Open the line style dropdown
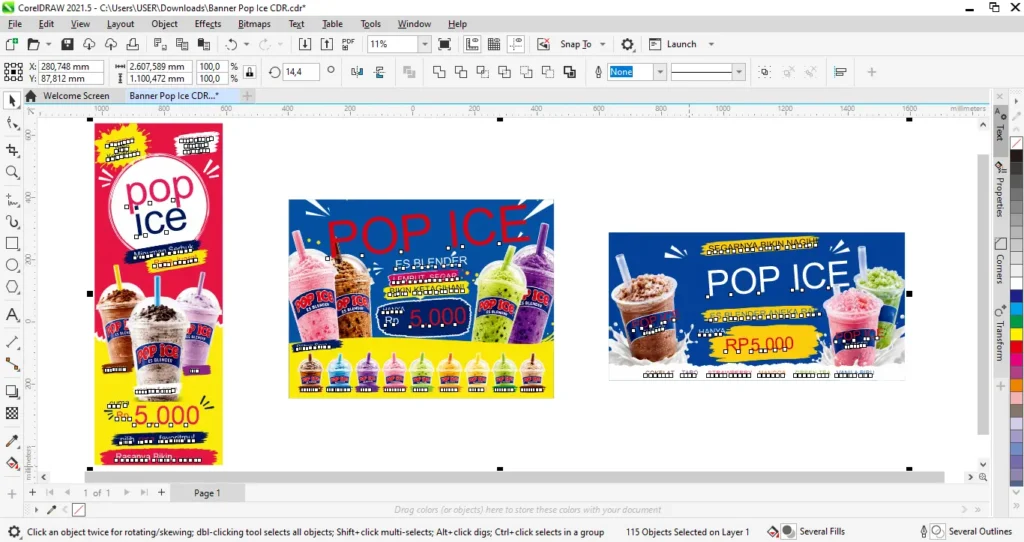 tap(739, 72)
